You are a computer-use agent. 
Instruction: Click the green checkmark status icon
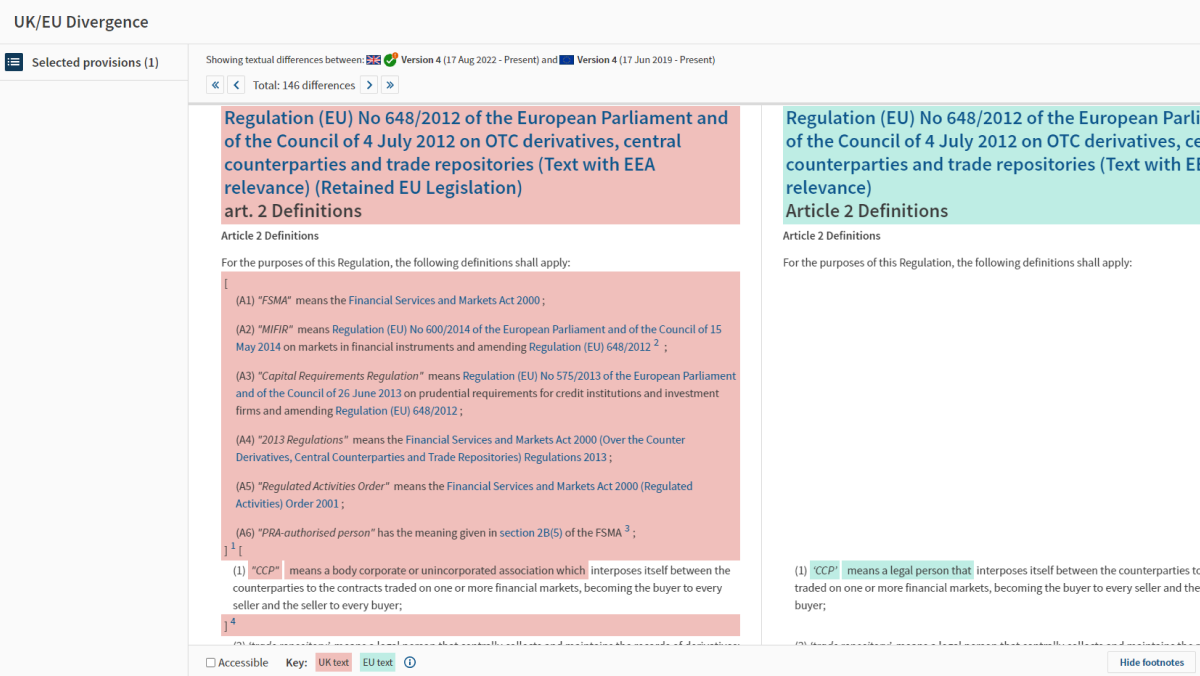[x=390, y=60]
